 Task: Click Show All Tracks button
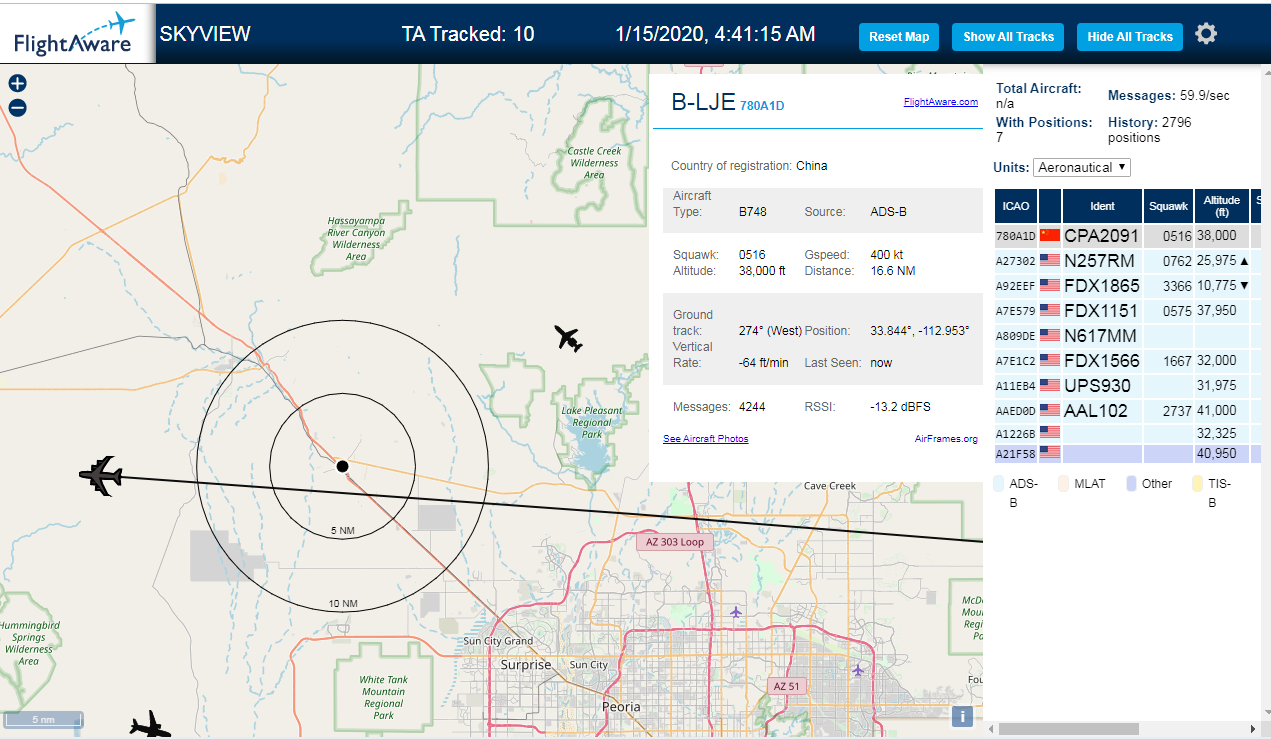[1008, 37]
